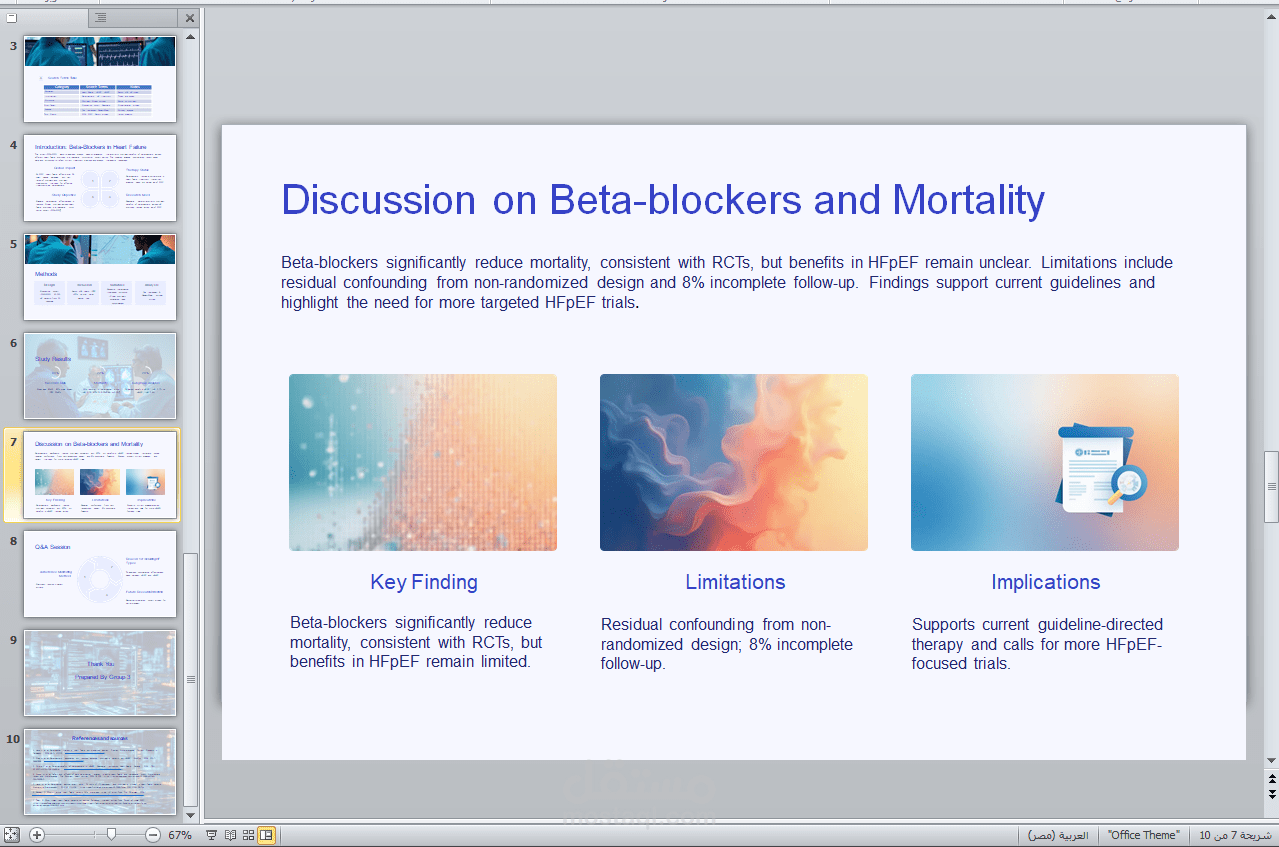Start Slide Show view from status bar
The image size is (1279, 847).
(x=212, y=834)
